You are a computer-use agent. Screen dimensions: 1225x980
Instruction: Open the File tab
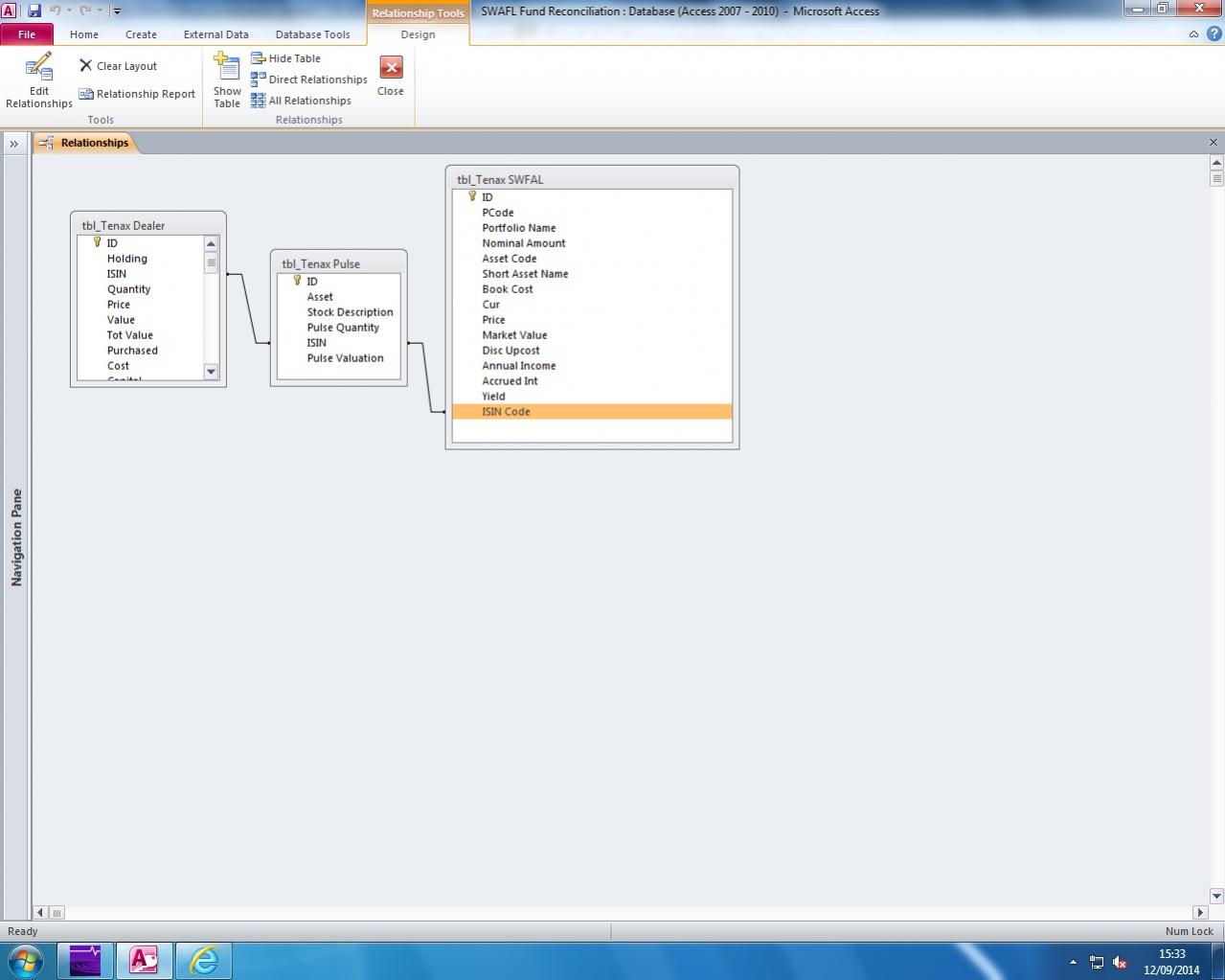tap(27, 34)
